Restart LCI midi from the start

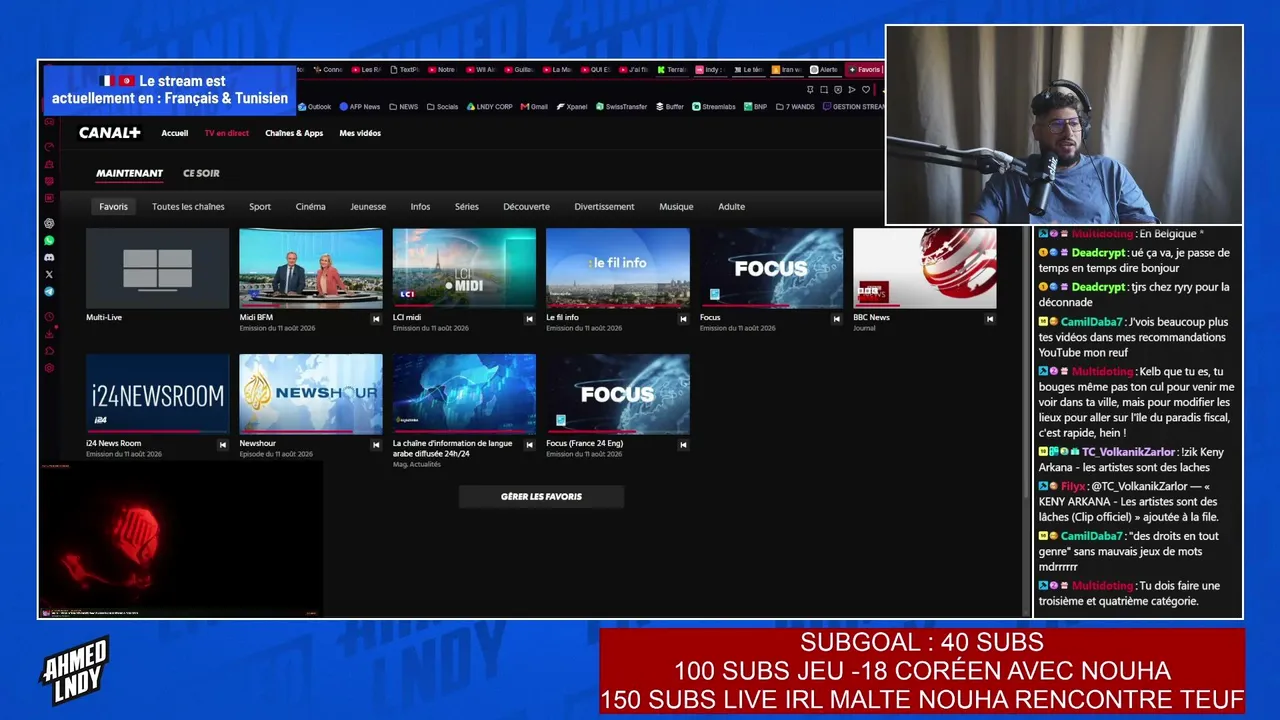pyautogui.click(x=530, y=319)
